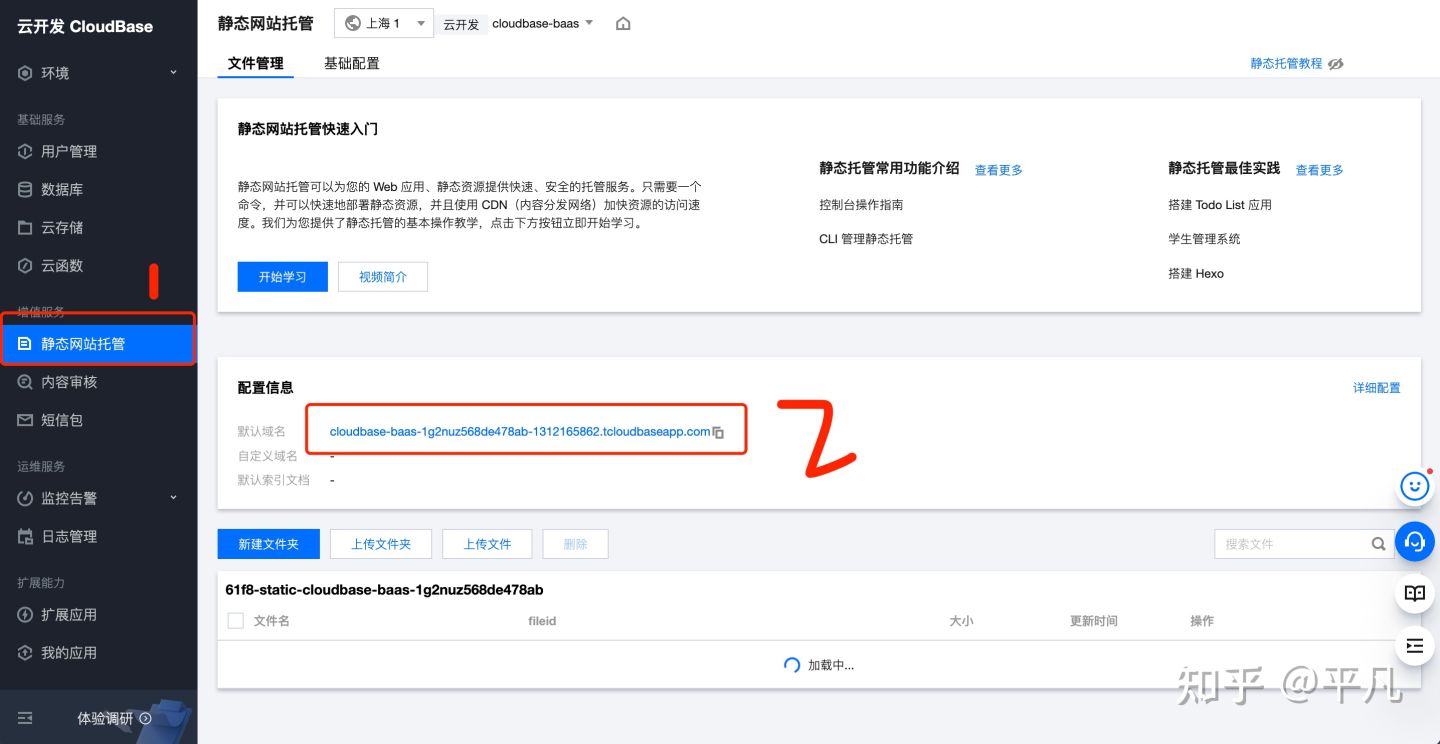Open the 学生管理系统 link
Viewport: 1440px width, 744px height.
click(1204, 239)
